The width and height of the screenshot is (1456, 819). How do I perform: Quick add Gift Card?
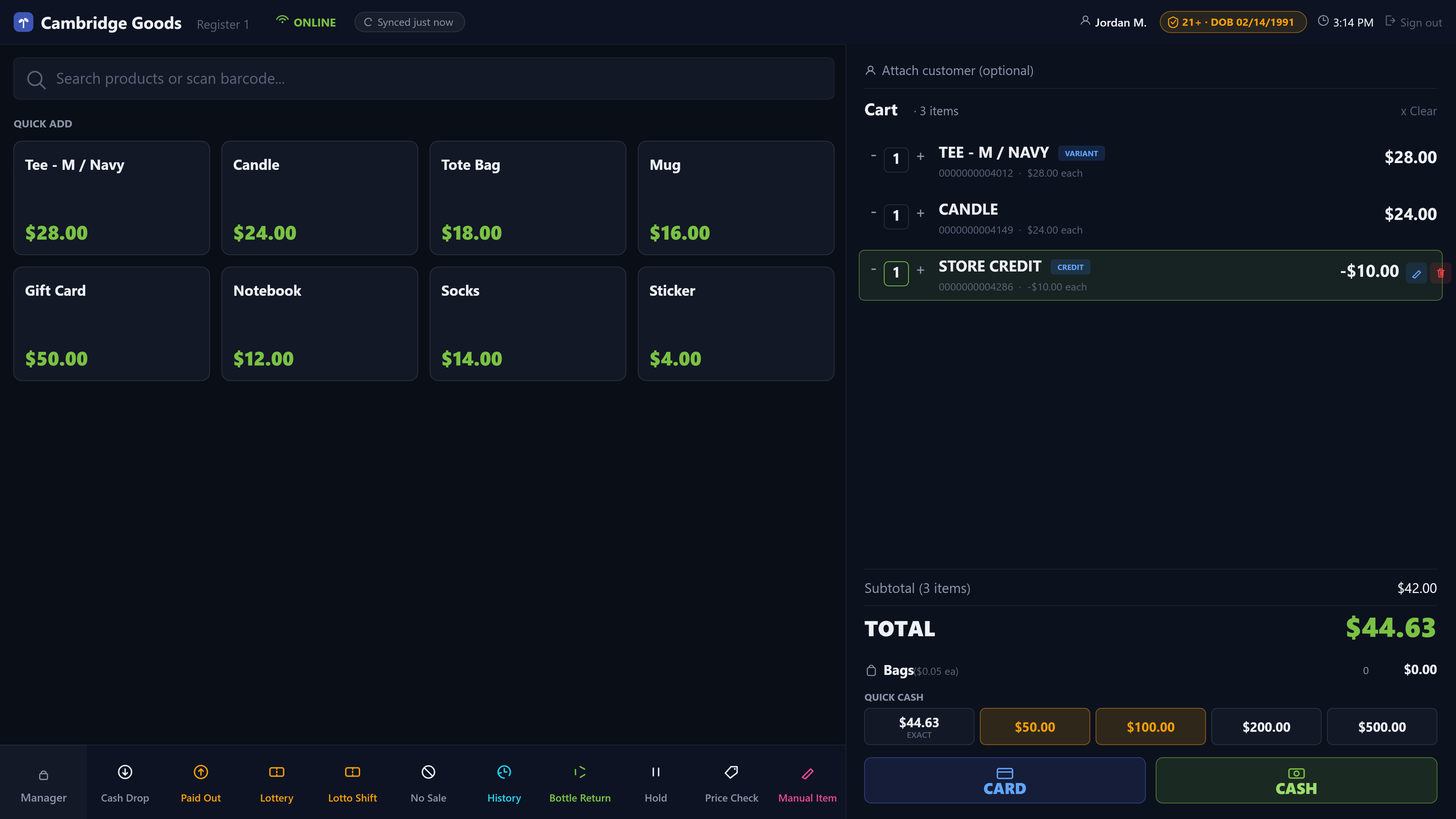(x=111, y=324)
